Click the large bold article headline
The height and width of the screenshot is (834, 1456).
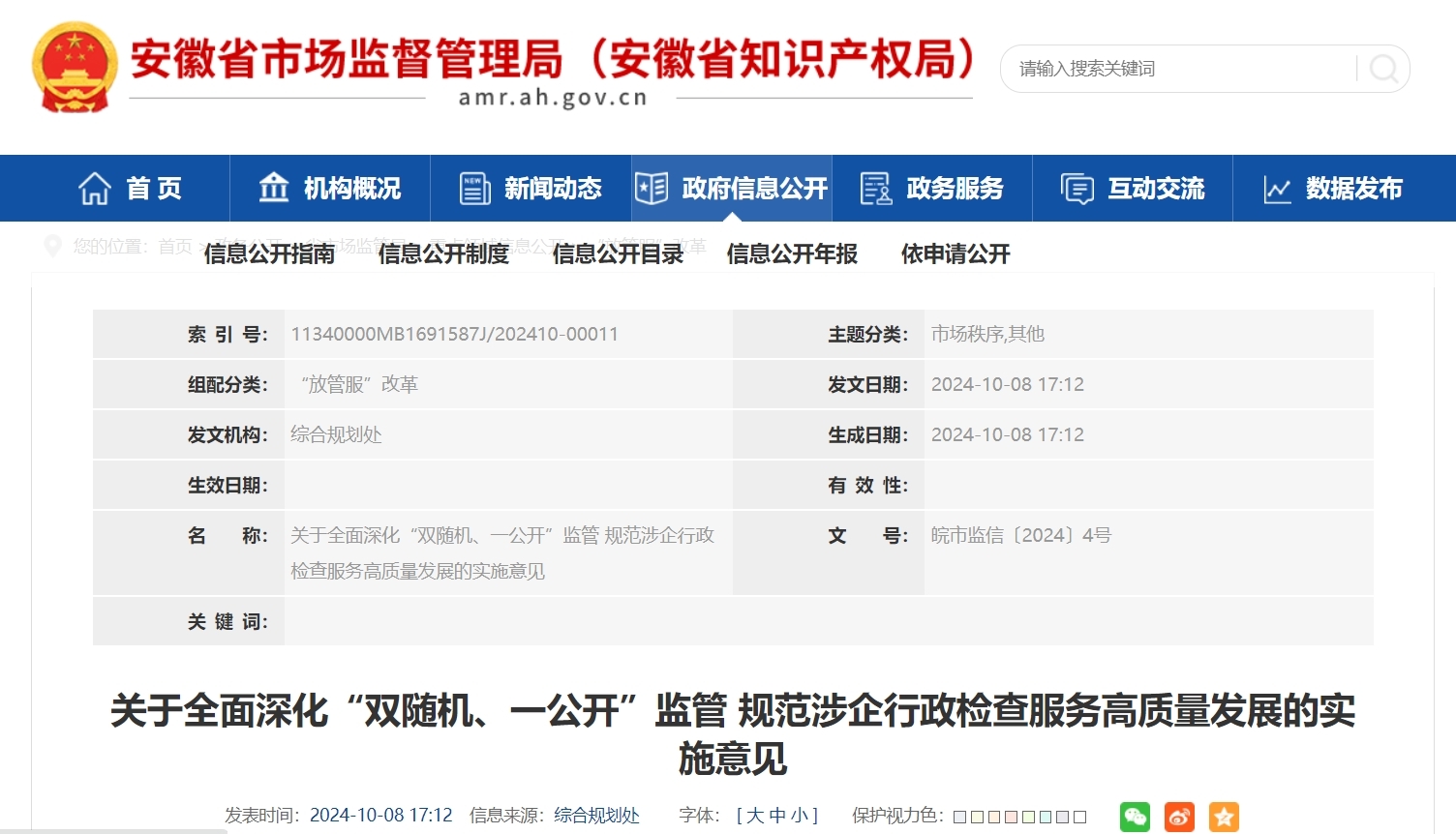pyautogui.click(x=733, y=734)
